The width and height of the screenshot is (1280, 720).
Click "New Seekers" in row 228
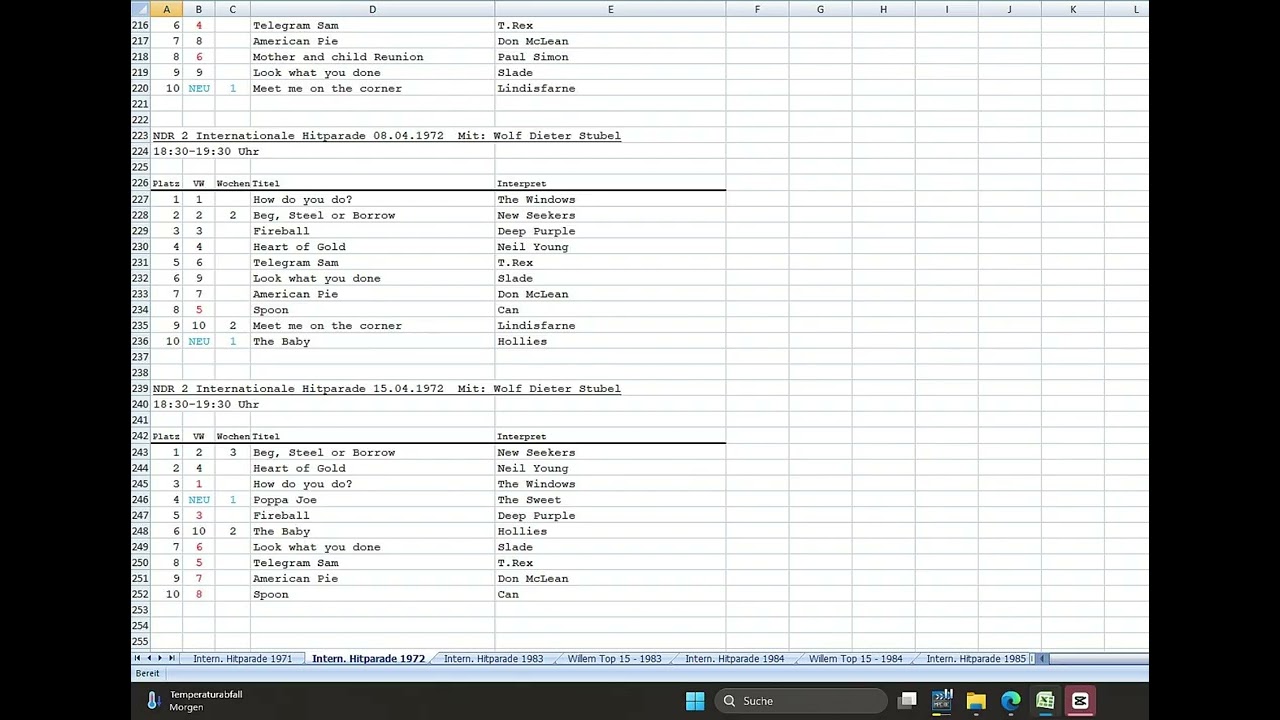tap(536, 215)
